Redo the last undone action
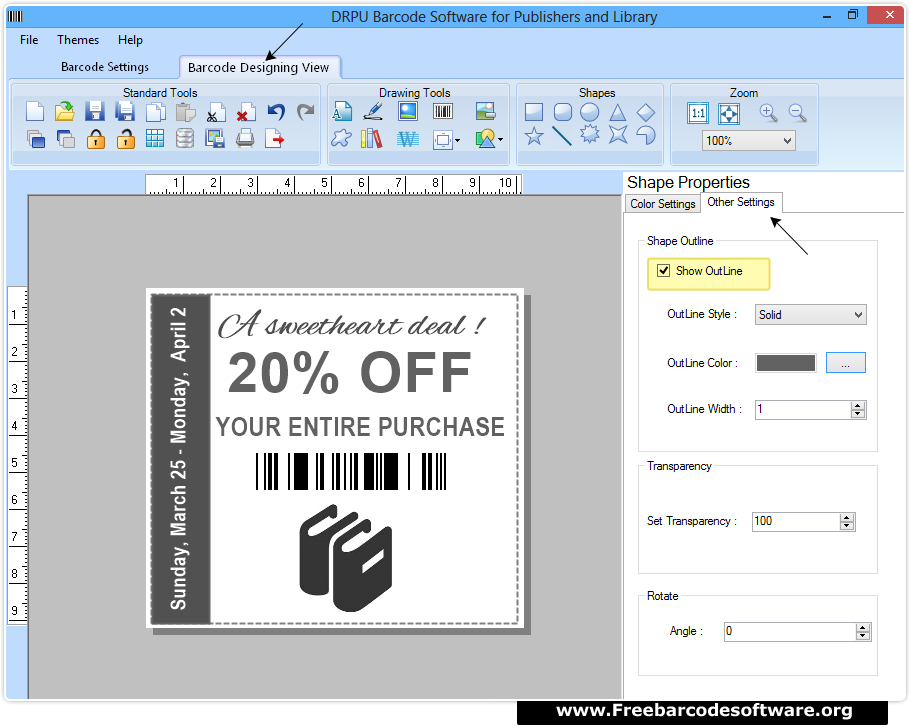The width and height of the screenshot is (910, 725). click(x=306, y=111)
